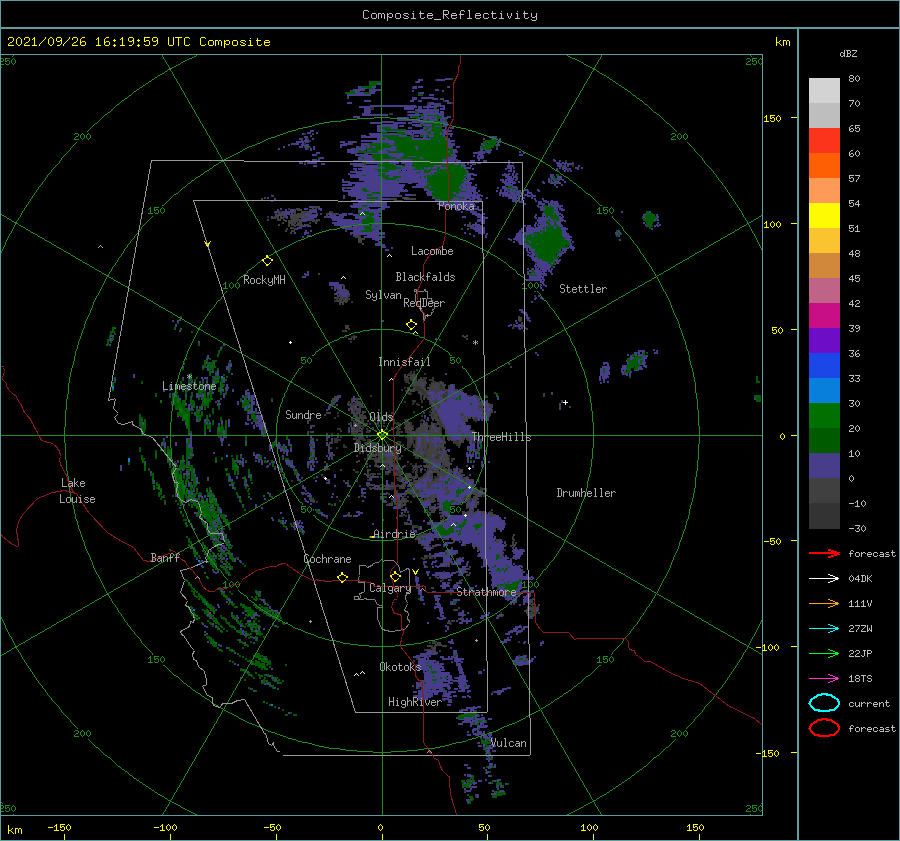Image resolution: width=900 pixels, height=841 pixels.
Task: Click the Composite_Reflectivity title text
Action: 449,15
